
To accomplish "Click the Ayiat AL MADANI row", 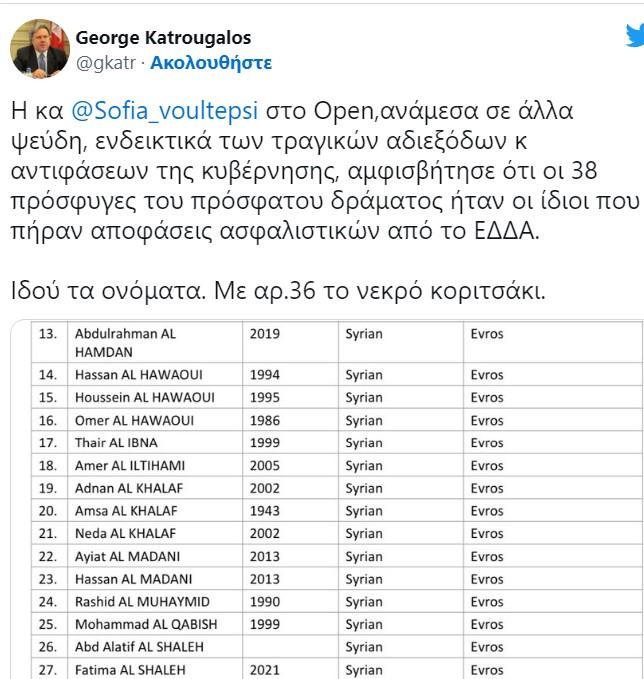I will tap(337, 556).
